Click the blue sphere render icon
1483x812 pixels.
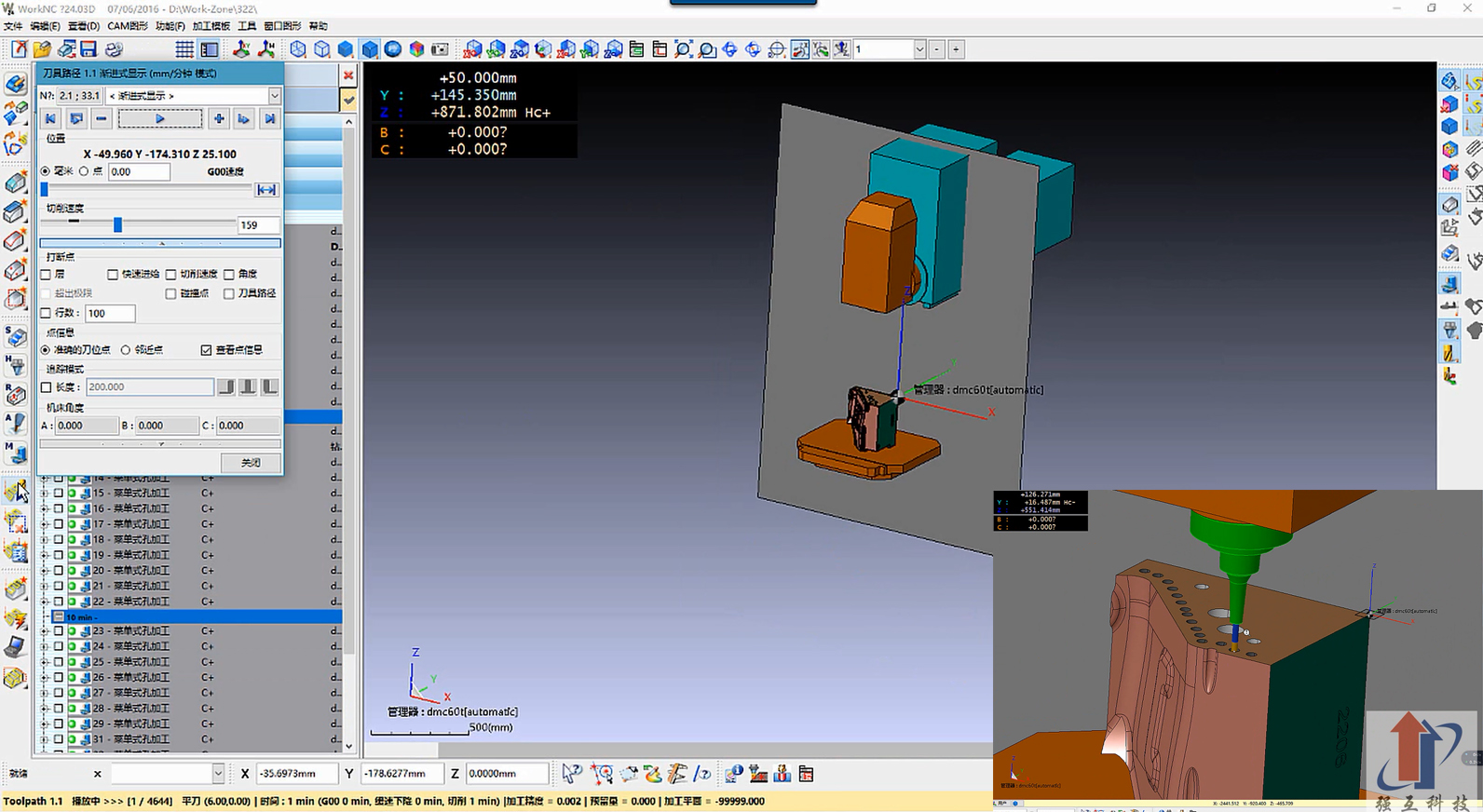[x=393, y=49]
